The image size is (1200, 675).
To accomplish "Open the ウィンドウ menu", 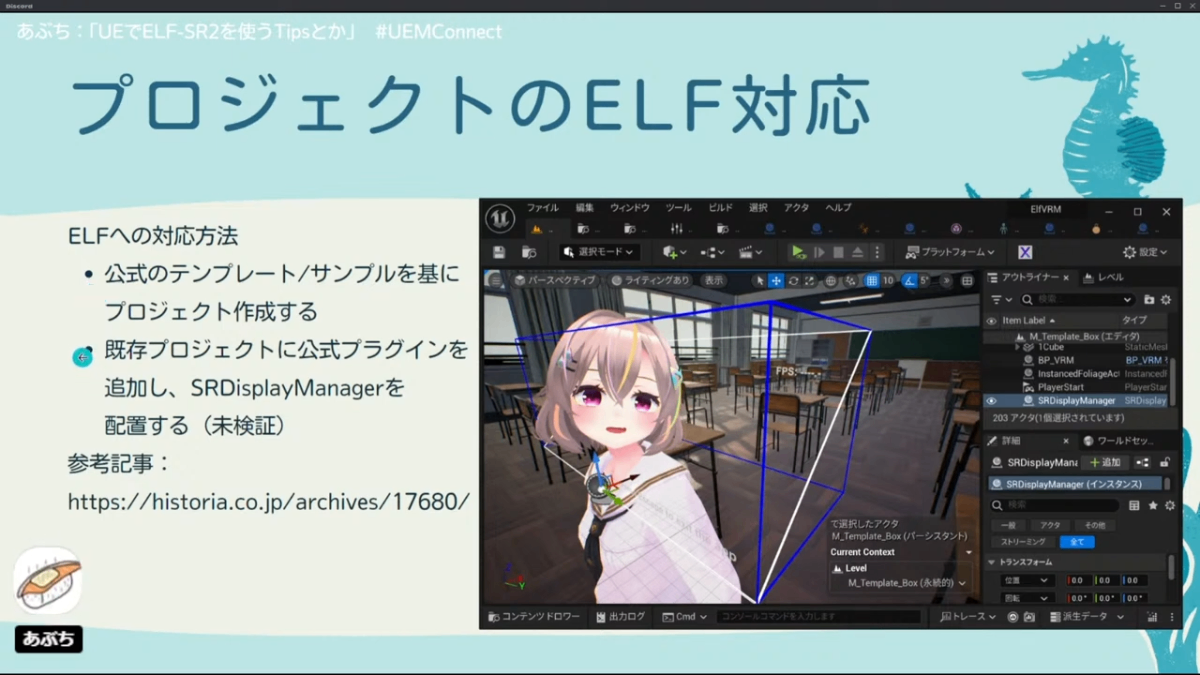I will click(x=630, y=208).
